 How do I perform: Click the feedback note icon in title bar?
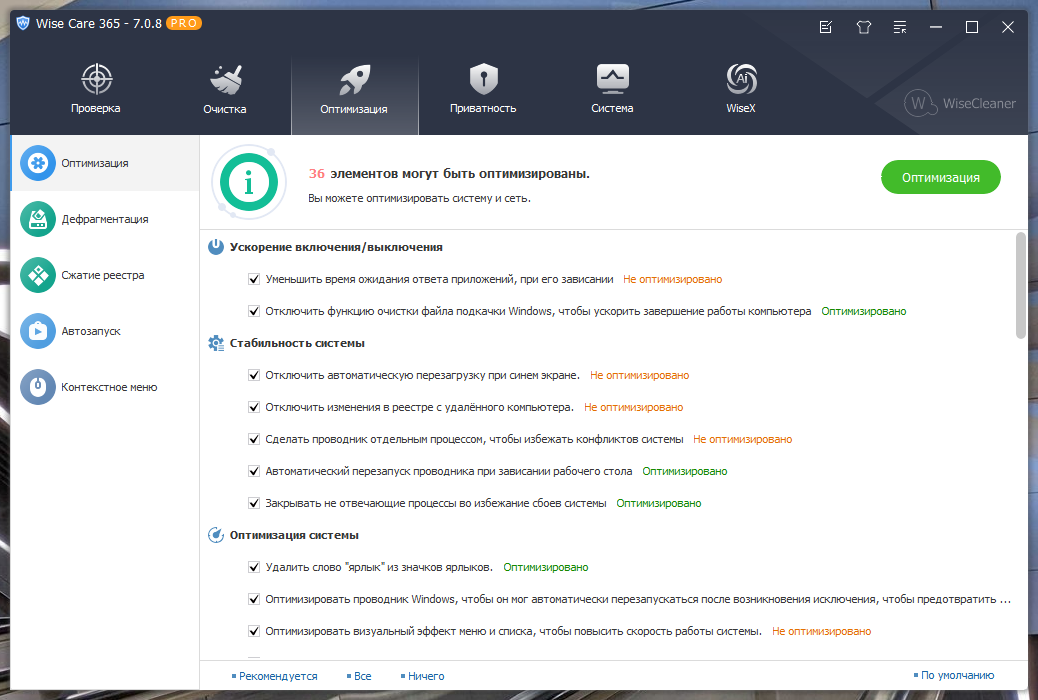[x=826, y=27]
